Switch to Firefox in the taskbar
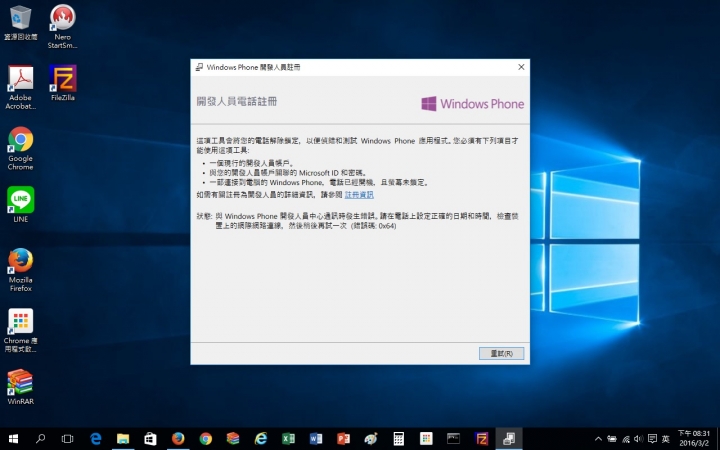The image size is (720, 450). (x=178, y=439)
